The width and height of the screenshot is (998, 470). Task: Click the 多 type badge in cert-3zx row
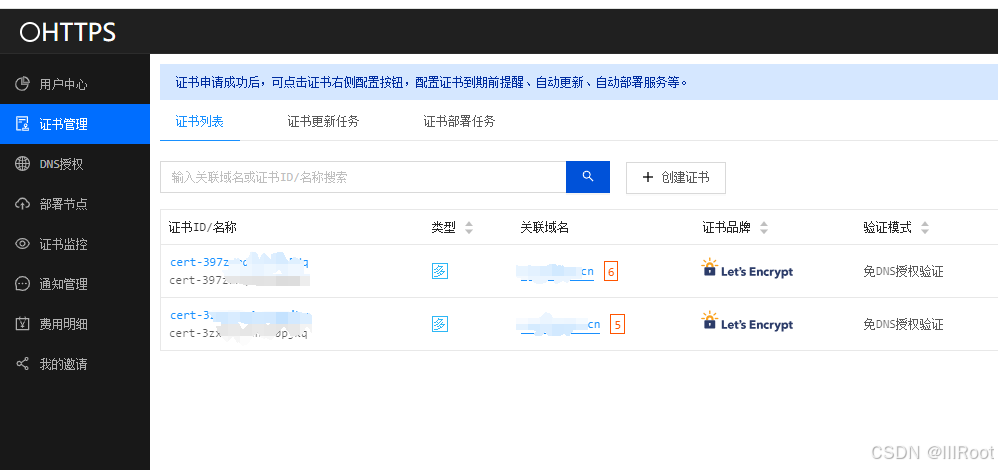tap(439, 324)
